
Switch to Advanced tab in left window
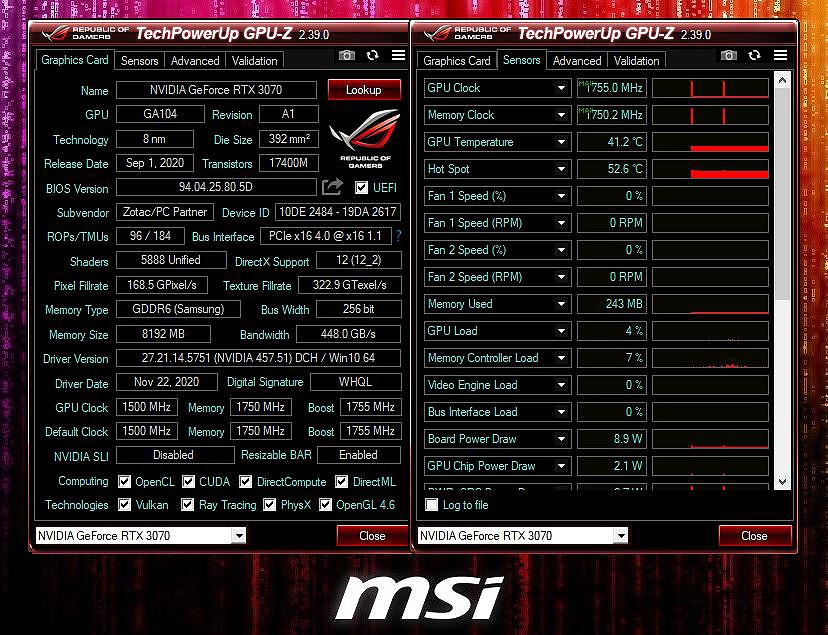pos(195,61)
